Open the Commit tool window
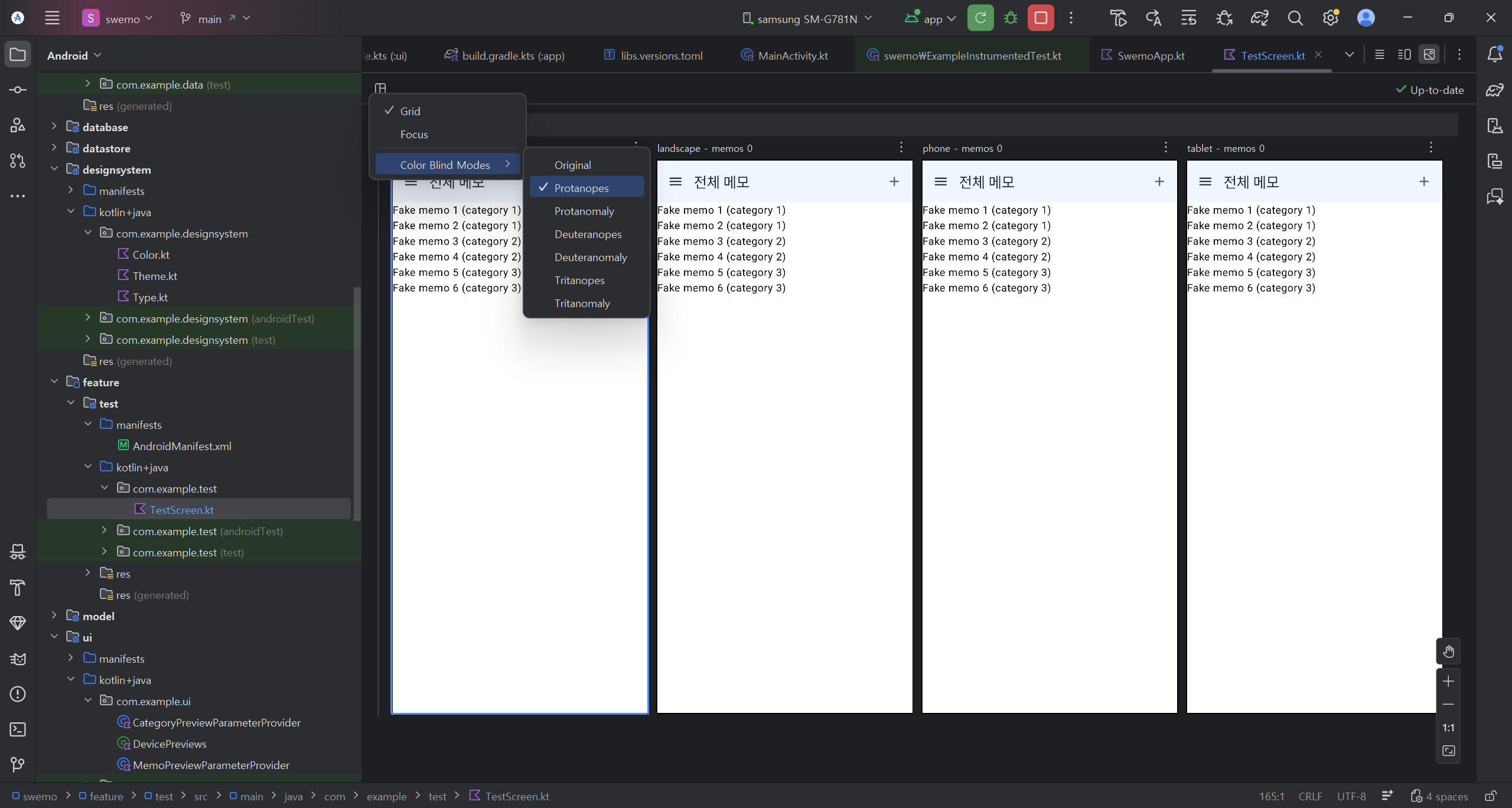1512x808 pixels. pyautogui.click(x=18, y=90)
